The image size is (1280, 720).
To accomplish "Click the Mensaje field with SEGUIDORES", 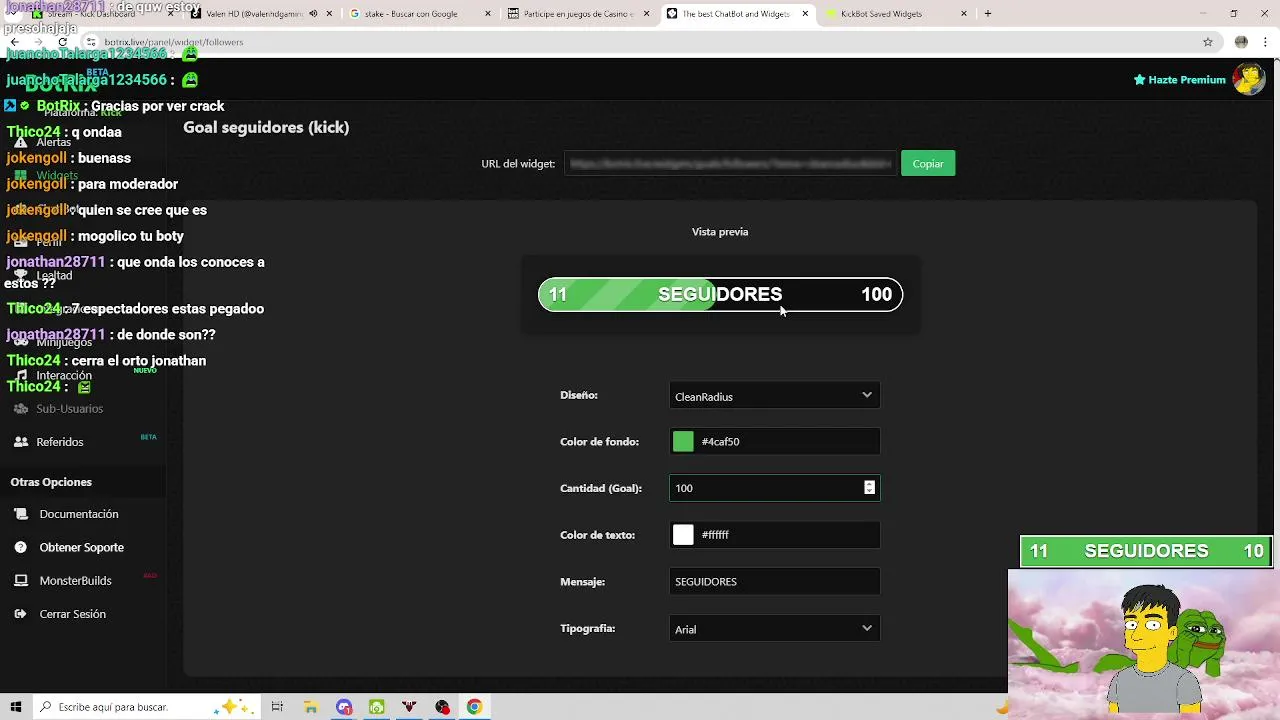I will coord(775,581).
